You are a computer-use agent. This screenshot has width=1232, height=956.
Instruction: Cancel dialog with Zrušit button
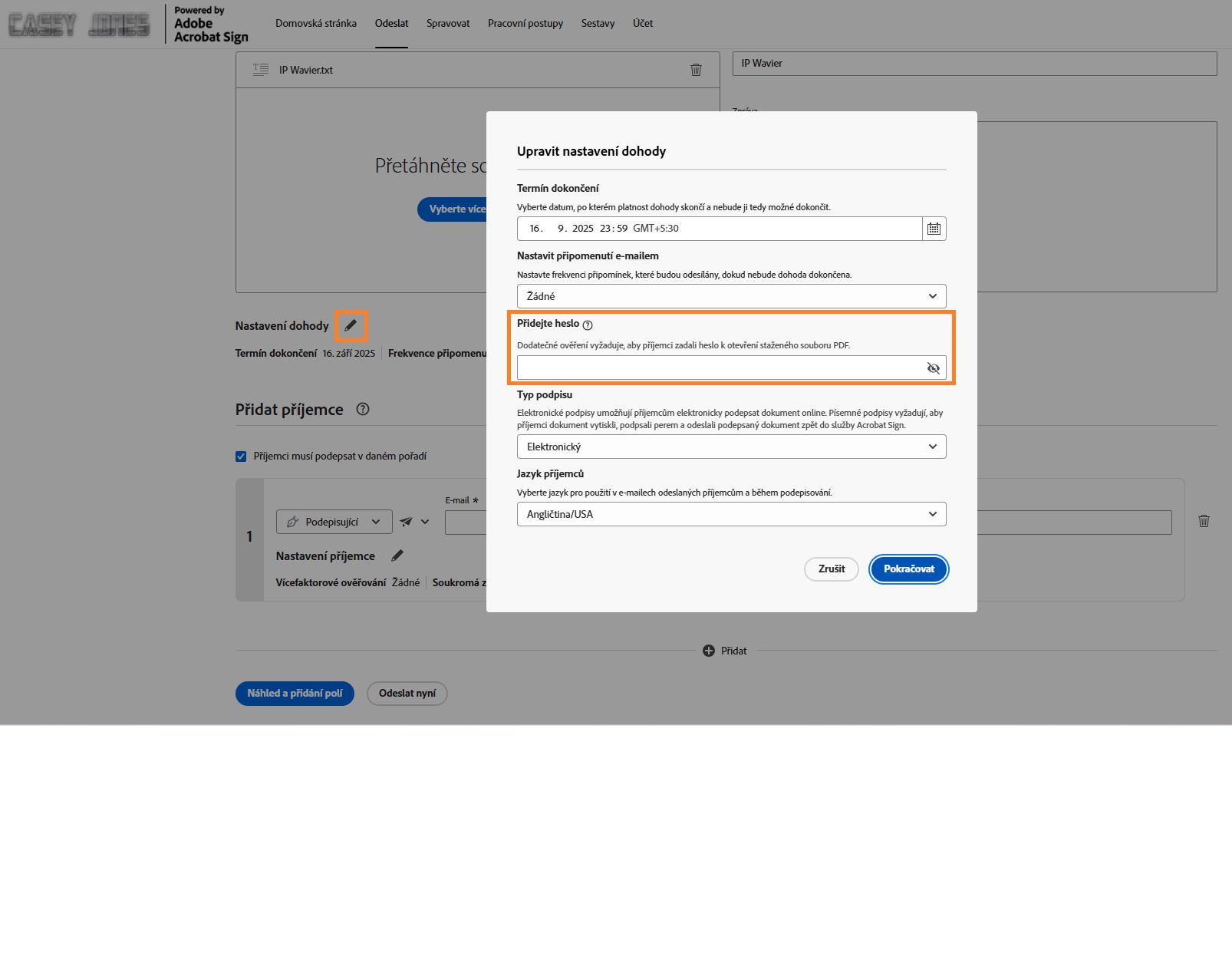[x=831, y=569]
